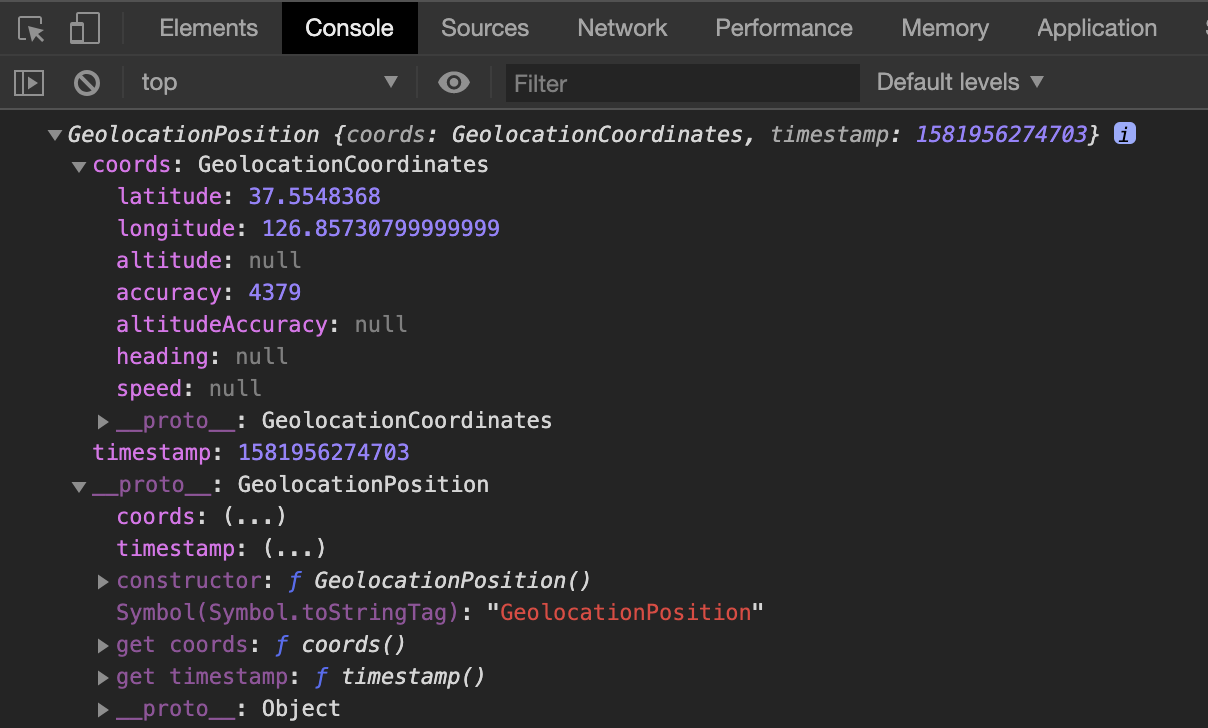Switch to the Network tab
Image resolution: width=1208 pixels, height=728 pixels.
click(622, 28)
